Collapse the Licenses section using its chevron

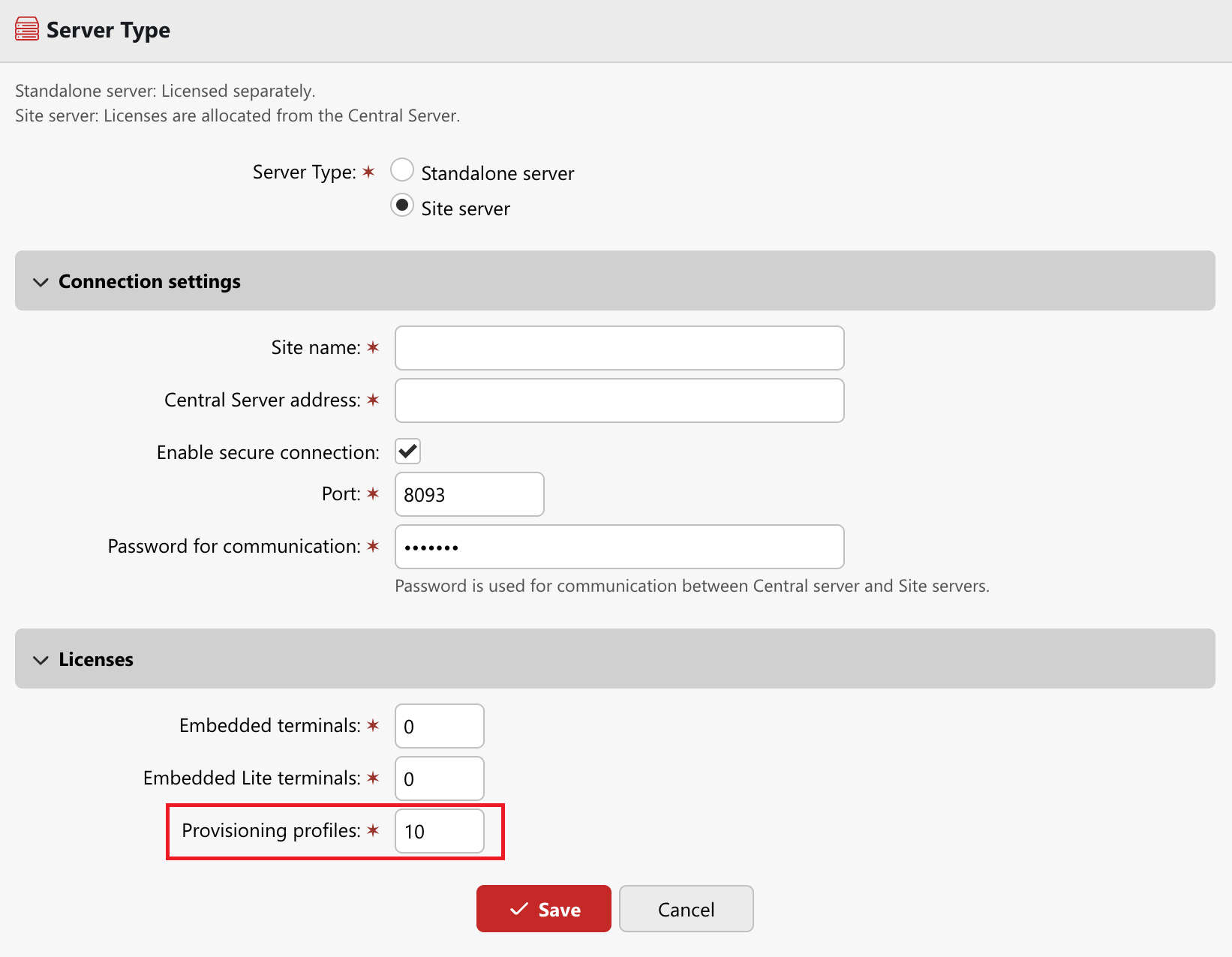pos(41,660)
